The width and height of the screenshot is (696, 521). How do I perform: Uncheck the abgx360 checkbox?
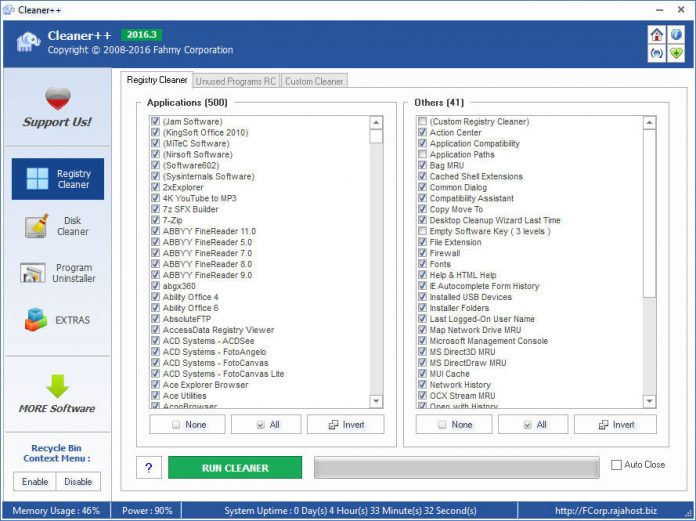(155, 286)
